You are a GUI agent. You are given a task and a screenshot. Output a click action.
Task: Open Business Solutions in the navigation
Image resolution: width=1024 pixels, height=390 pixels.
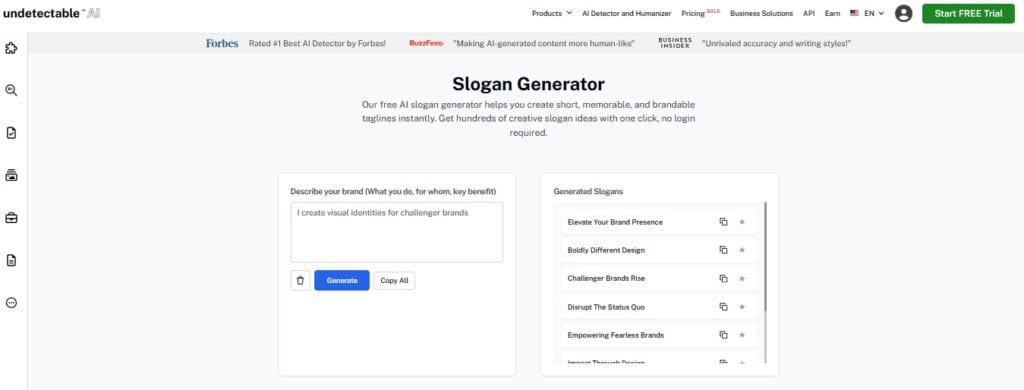coord(761,13)
